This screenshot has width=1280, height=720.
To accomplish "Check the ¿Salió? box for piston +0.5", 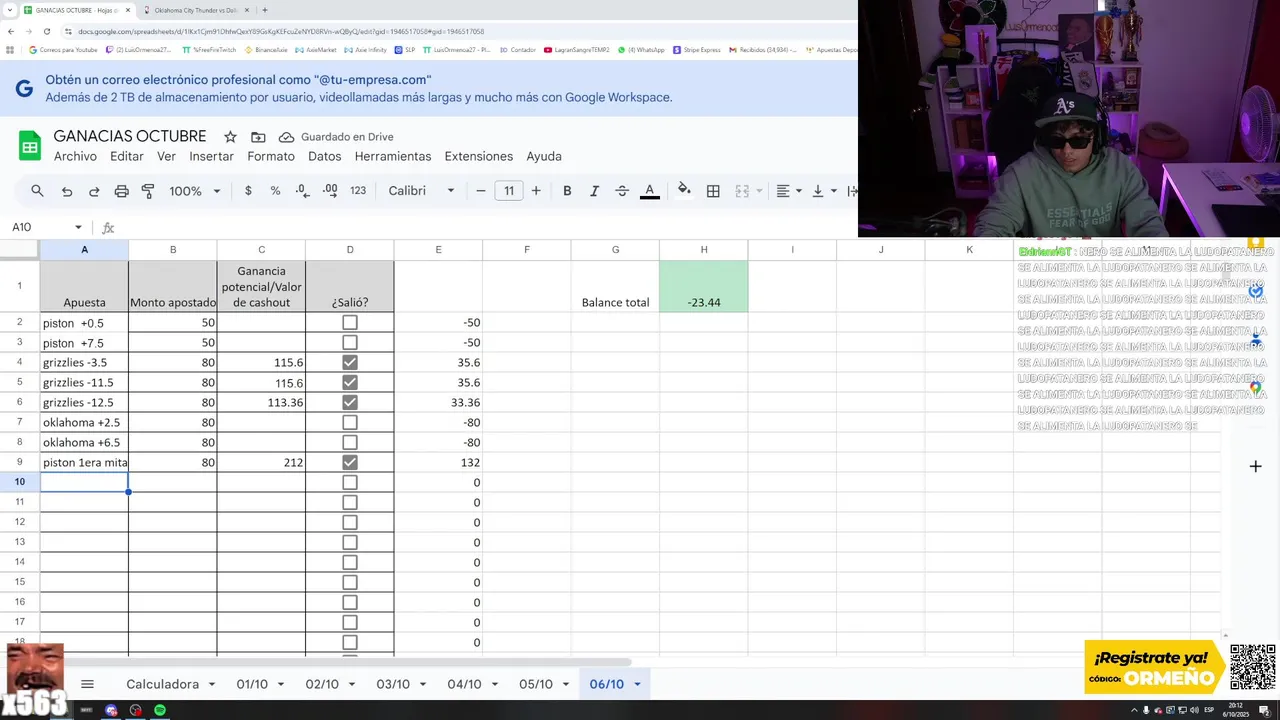I will click(350, 323).
